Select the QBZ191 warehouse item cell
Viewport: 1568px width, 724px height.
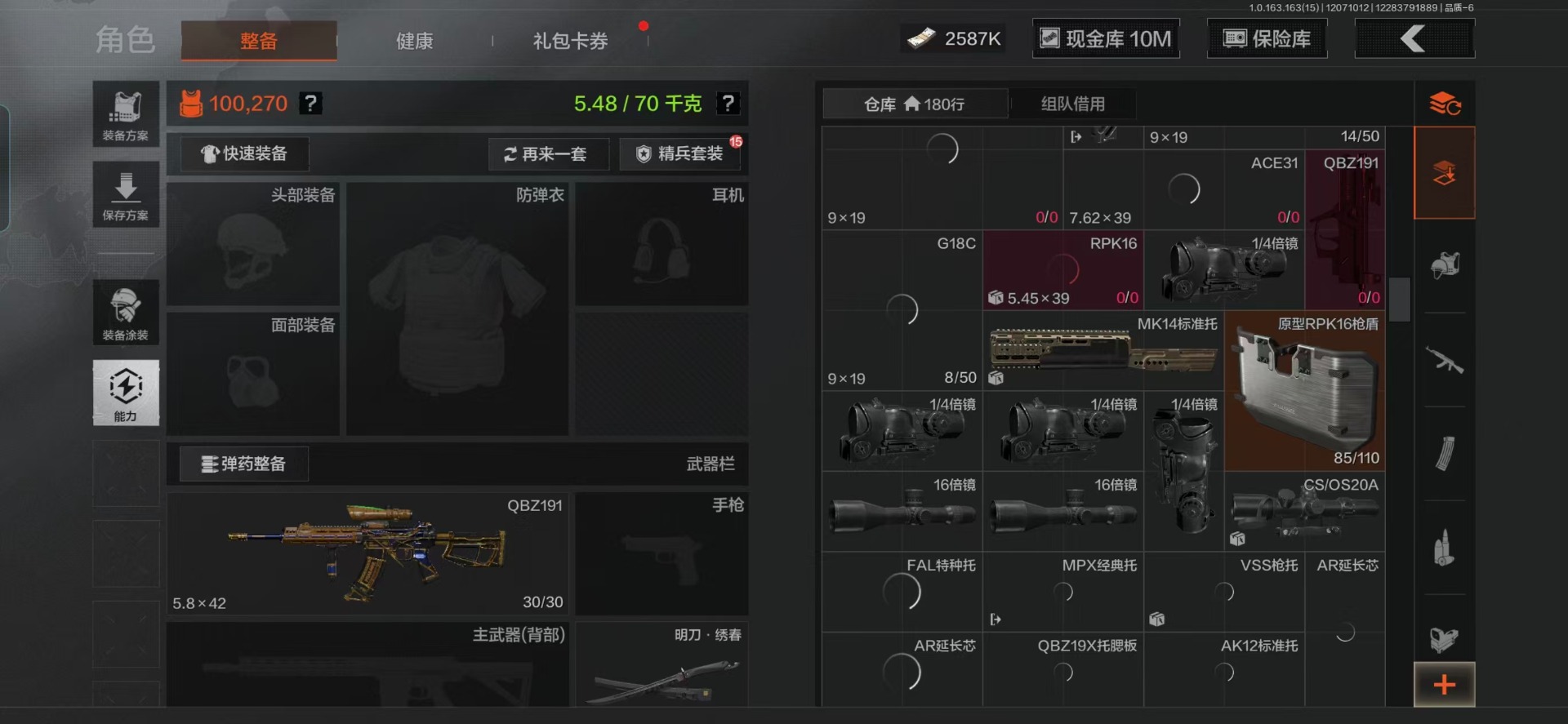tap(1345, 229)
